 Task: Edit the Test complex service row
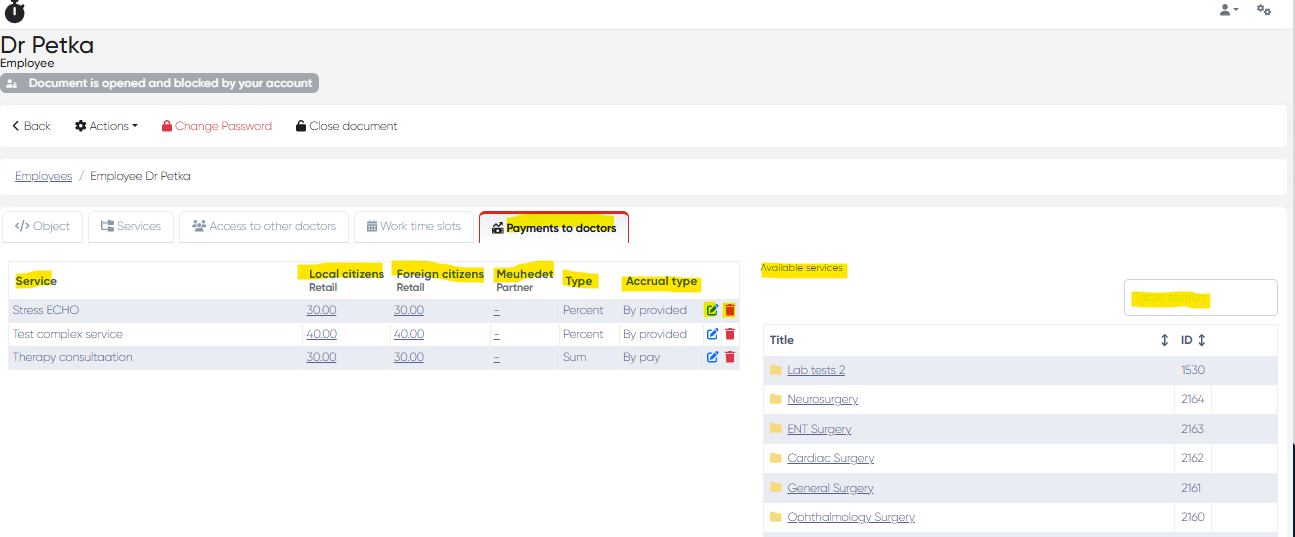713,334
